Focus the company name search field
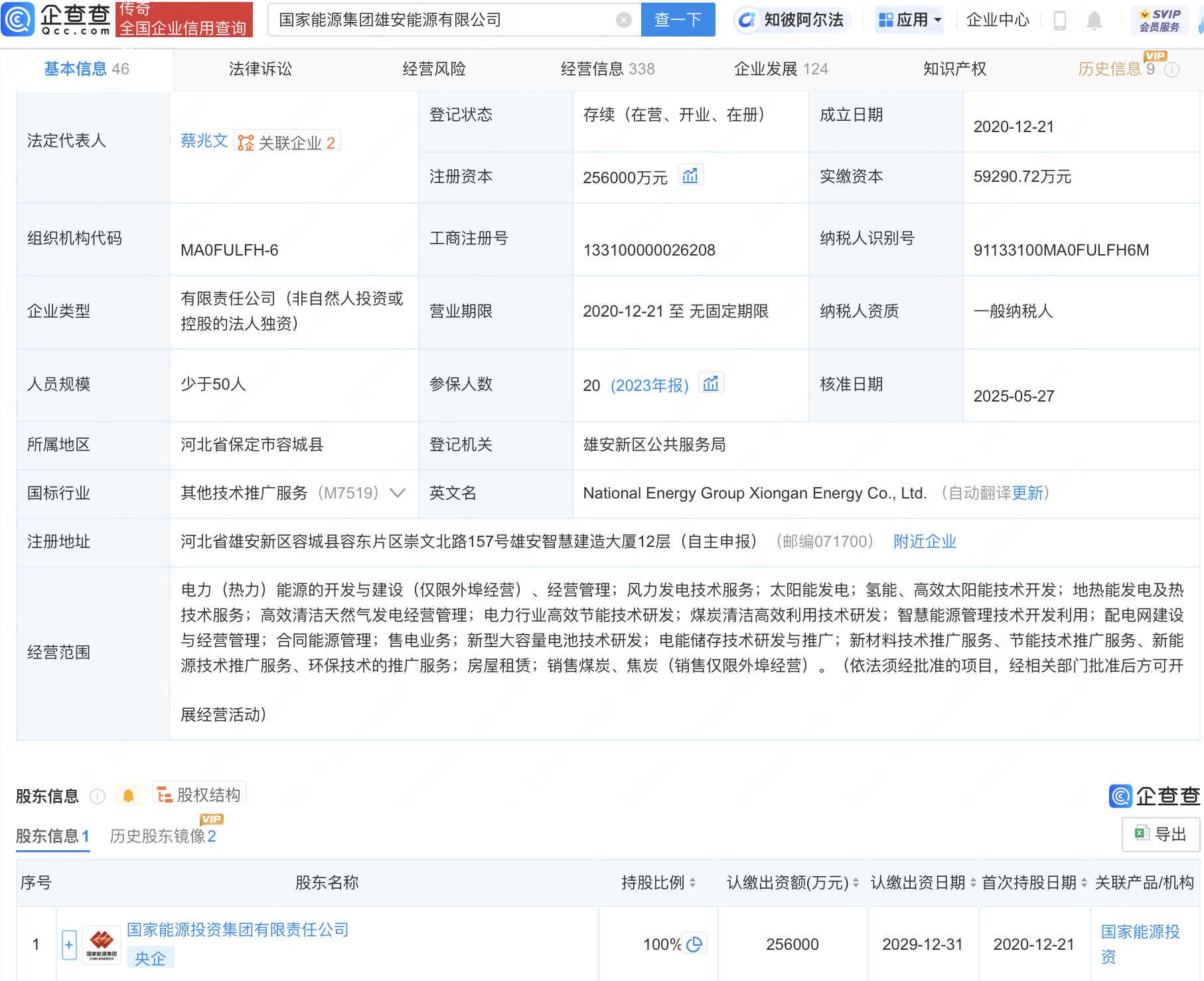Screen dimensions: 1204x981 click(x=445, y=20)
